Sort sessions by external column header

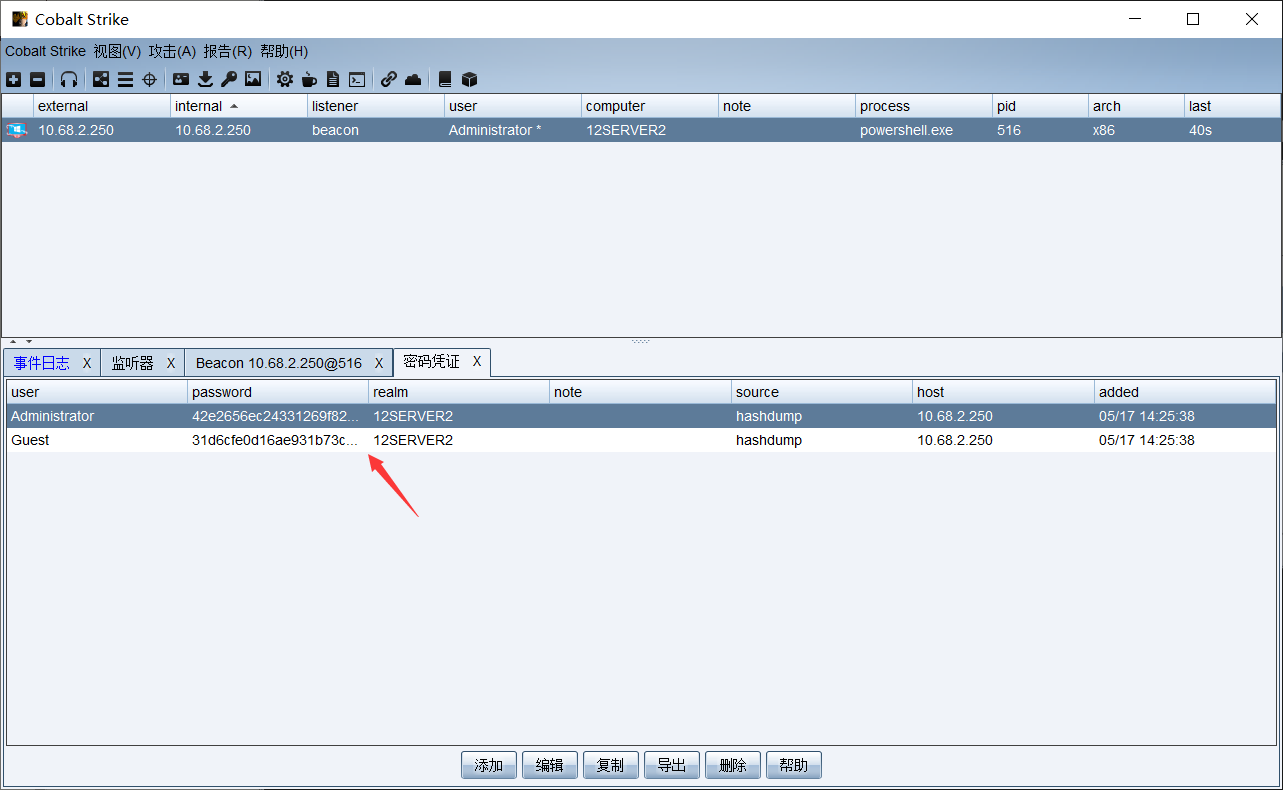coord(102,106)
